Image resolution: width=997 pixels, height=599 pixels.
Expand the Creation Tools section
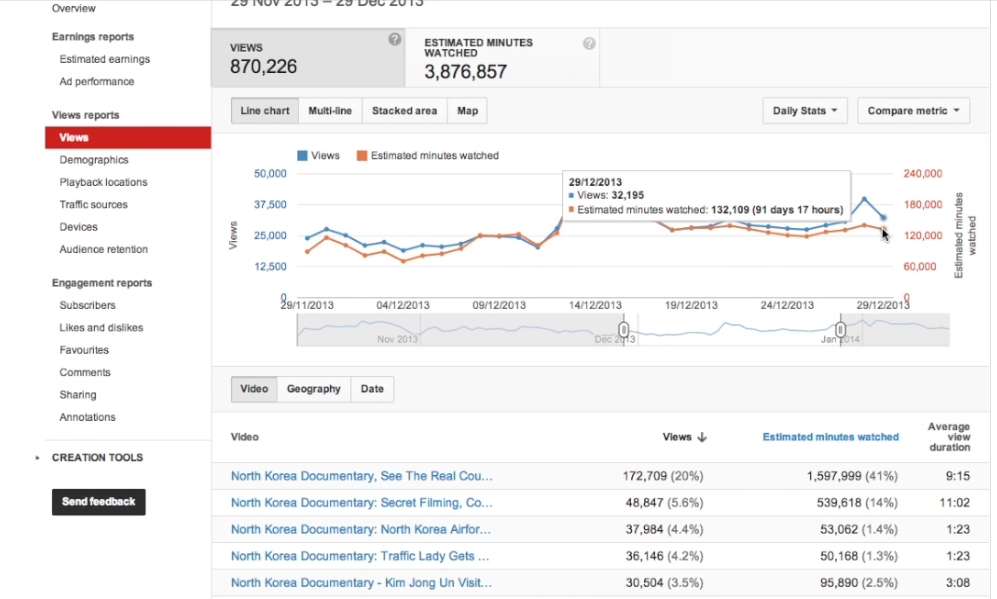tap(39, 458)
